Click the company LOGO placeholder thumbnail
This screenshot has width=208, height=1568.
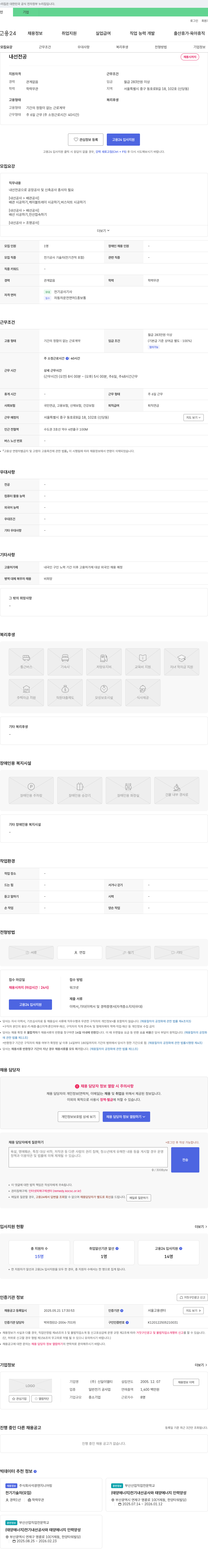pyautogui.click(x=31, y=1386)
